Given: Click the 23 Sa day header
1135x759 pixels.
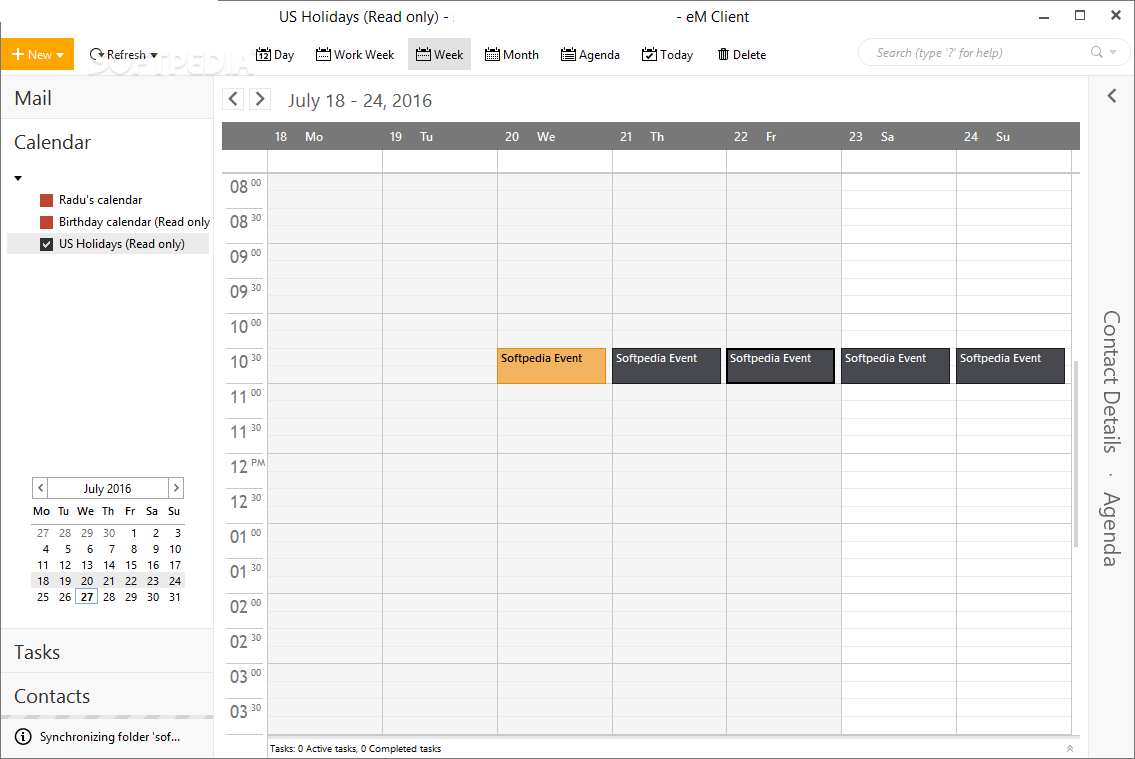Looking at the screenshot, I should [899, 137].
